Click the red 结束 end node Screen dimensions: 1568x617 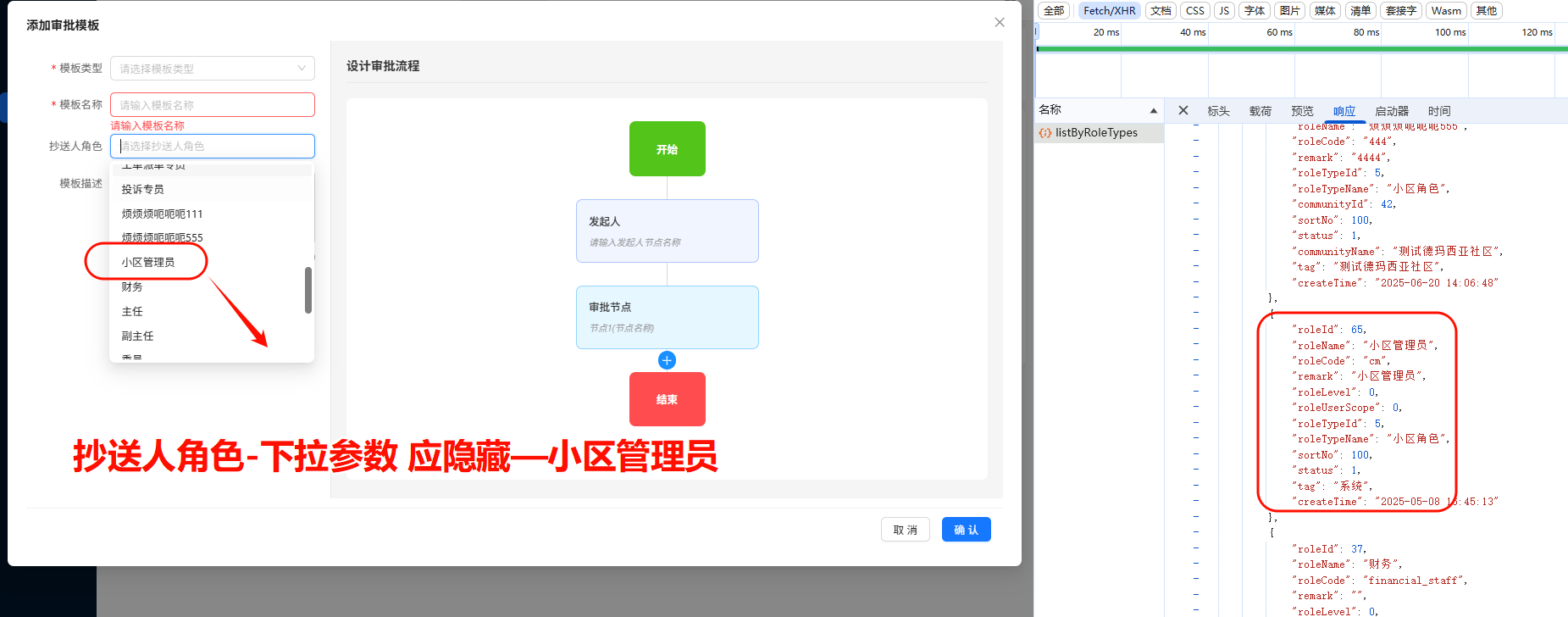(667, 399)
